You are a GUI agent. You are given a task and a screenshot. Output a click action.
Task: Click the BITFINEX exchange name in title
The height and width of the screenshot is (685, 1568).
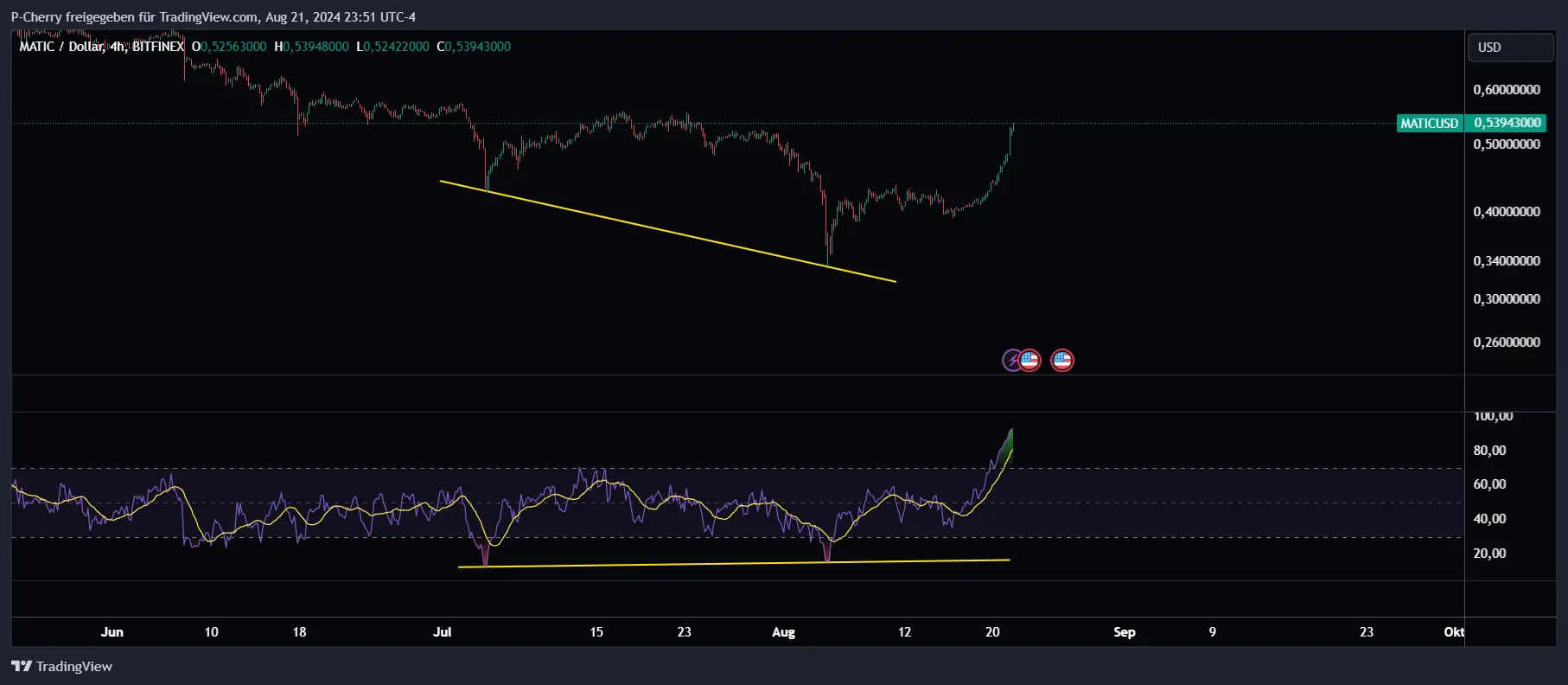pyautogui.click(x=158, y=47)
